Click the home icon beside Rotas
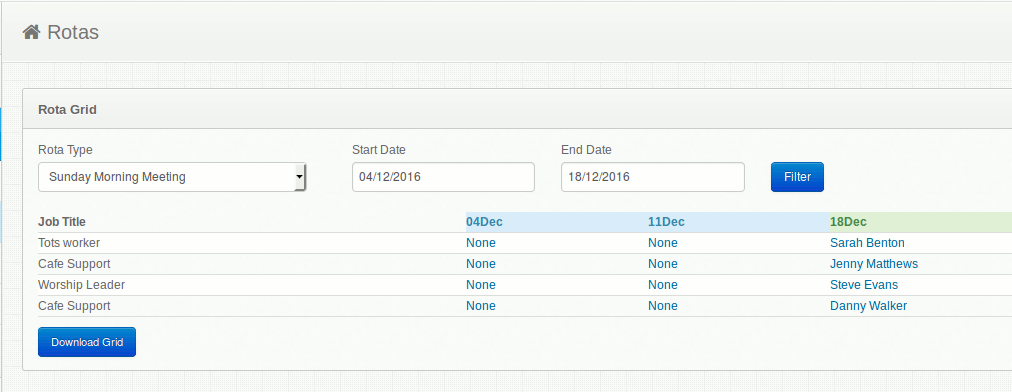This screenshot has height=392, width=1012. click(x=32, y=32)
